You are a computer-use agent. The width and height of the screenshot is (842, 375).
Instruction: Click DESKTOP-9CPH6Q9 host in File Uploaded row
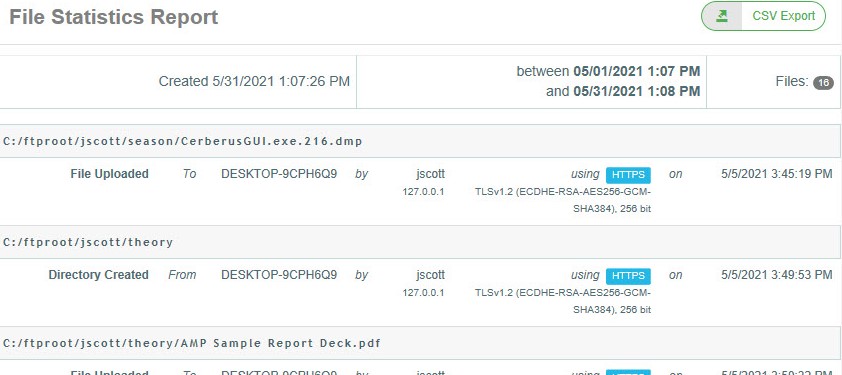coord(279,174)
